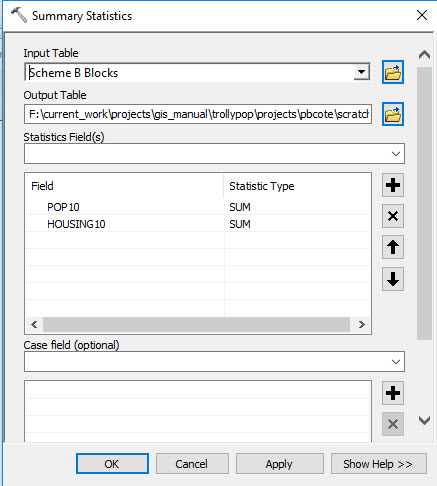Move selected field down with arrow
The width and height of the screenshot is (437, 486).
coord(393,279)
